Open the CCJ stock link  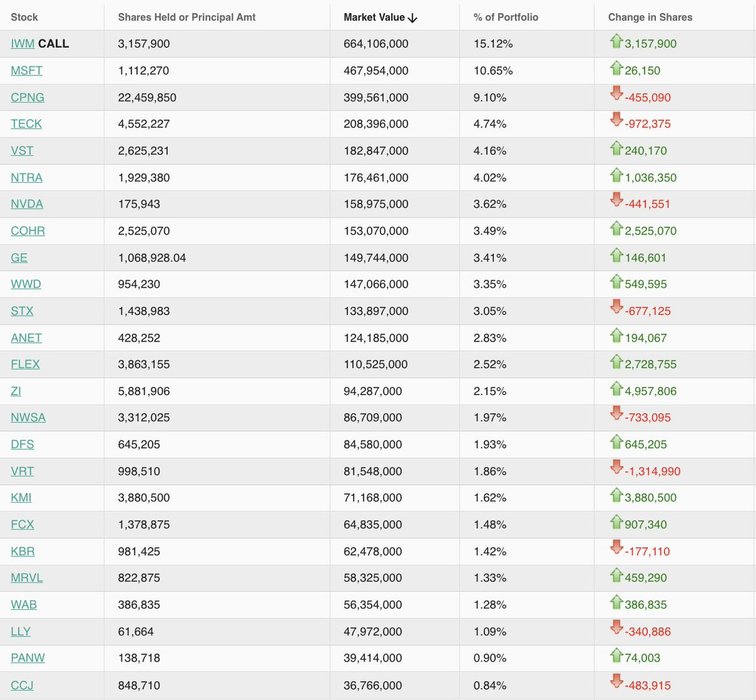[22, 685]
